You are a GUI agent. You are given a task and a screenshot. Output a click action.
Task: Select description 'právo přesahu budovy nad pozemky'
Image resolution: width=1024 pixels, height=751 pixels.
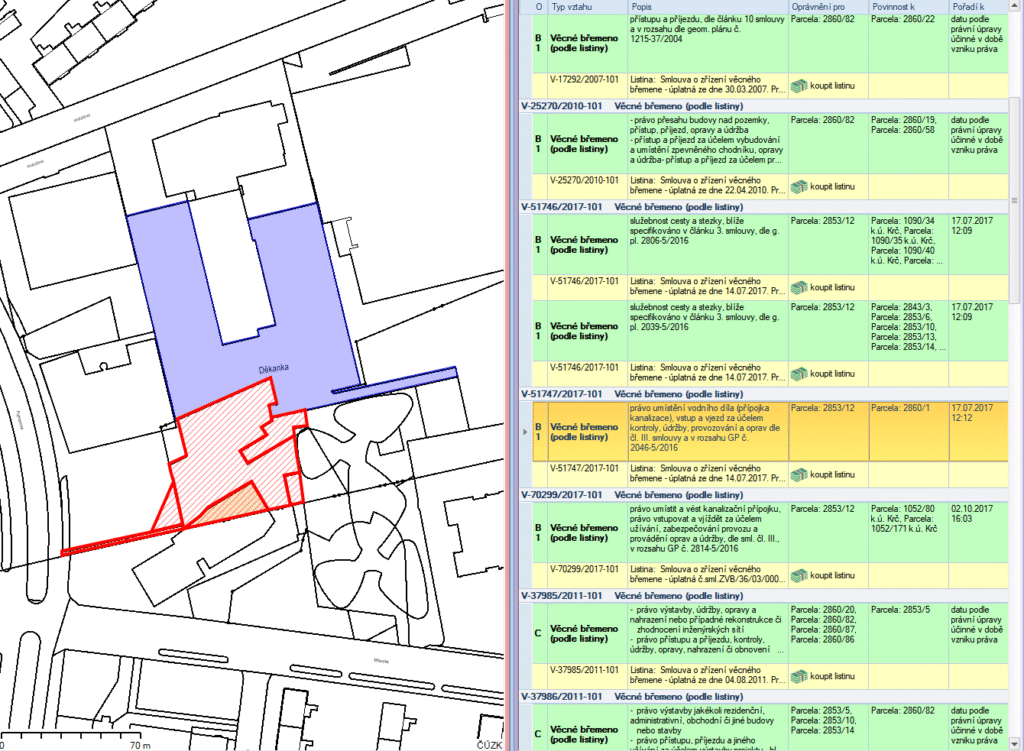[x=708, y=144]
